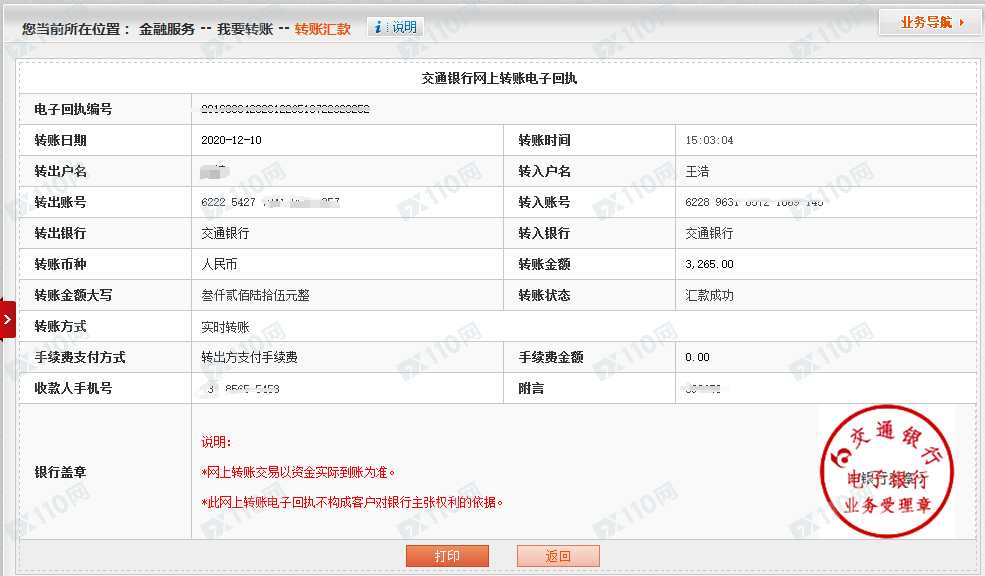
Task: Click the 附言 label
Action: [x=531, y=388]
